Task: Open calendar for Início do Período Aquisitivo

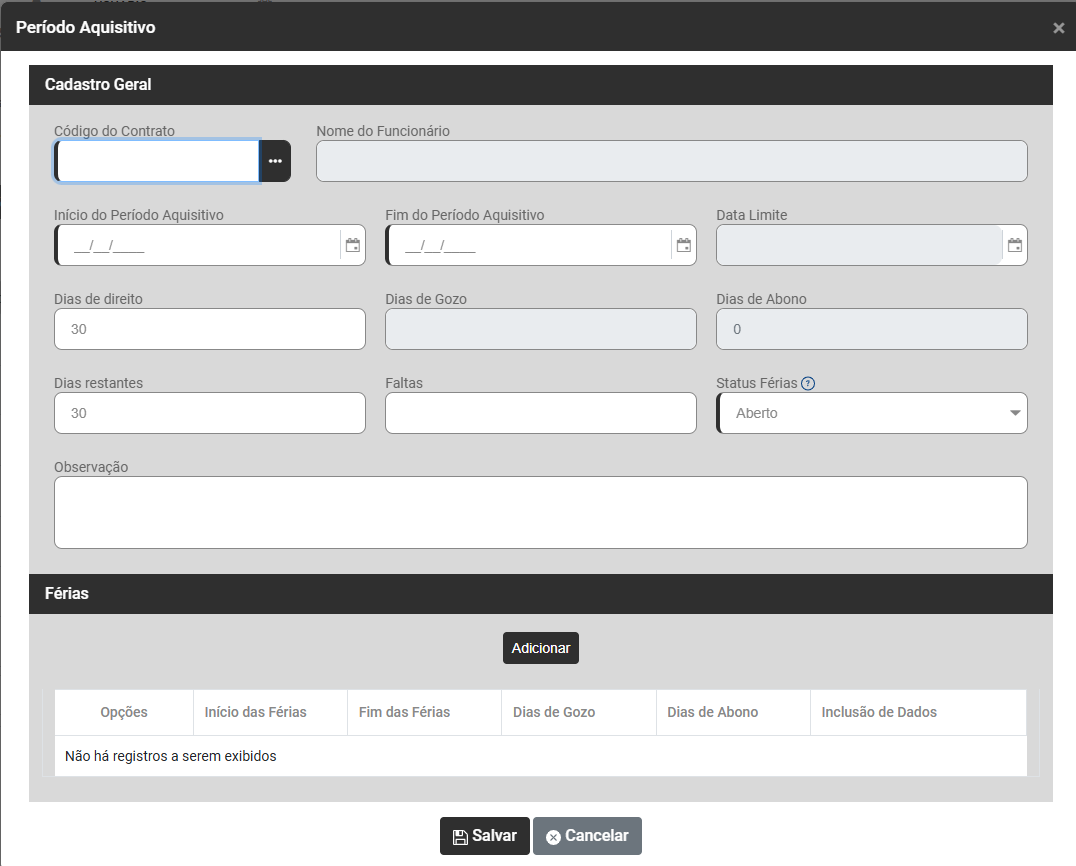Action: tap(353, 245)
